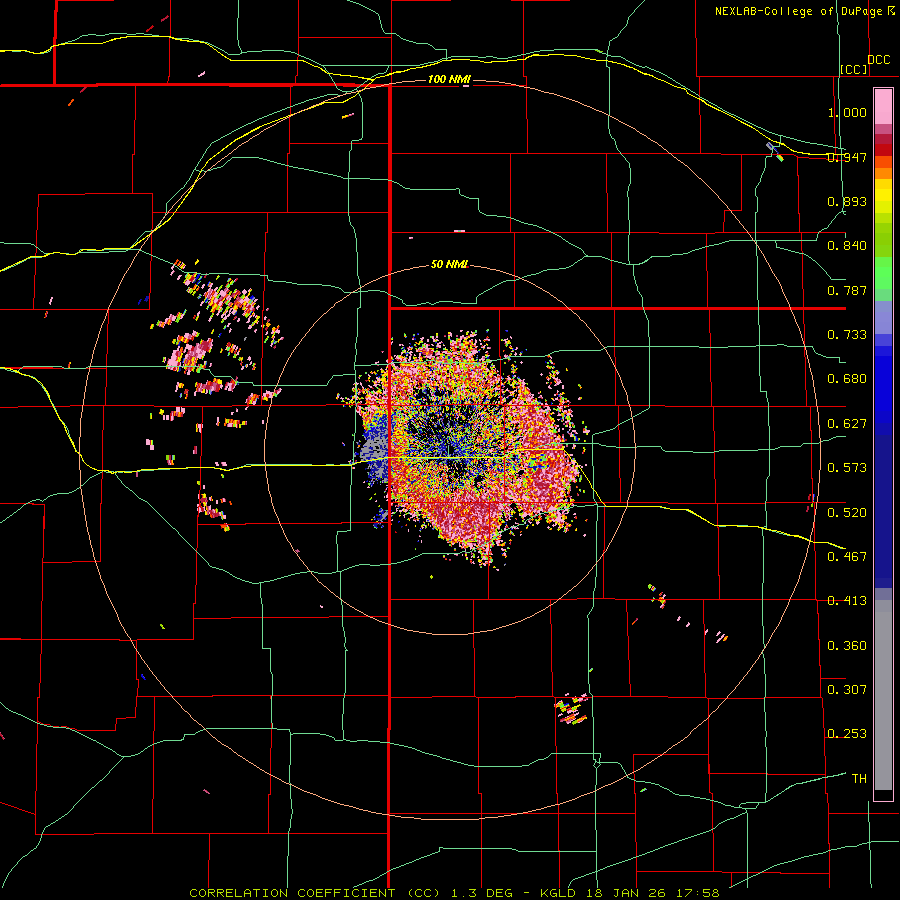Click the 17:58 timestamp
Viewport: 900px width, 900px height.
tap(696, 893)
